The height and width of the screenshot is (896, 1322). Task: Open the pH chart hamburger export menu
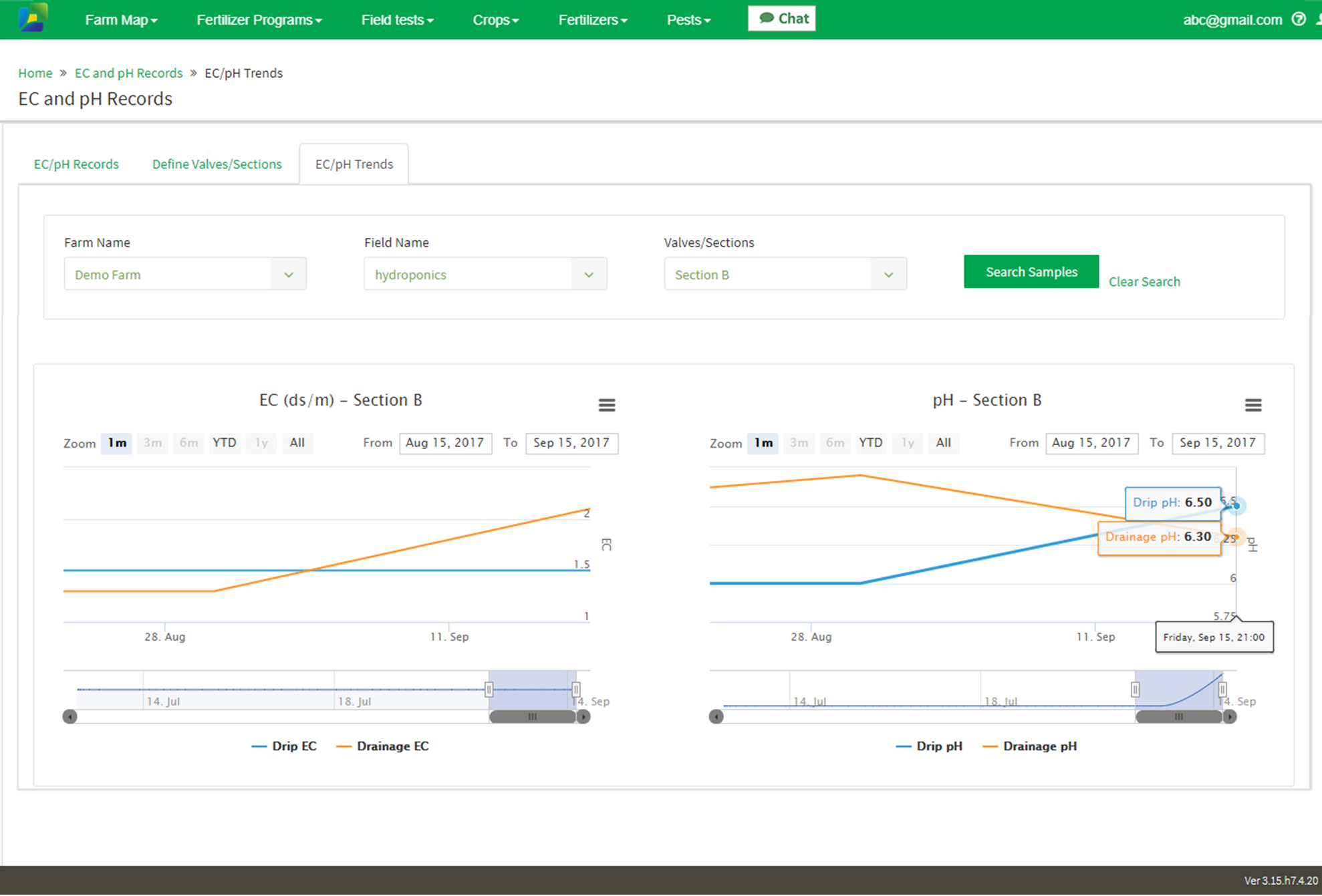(1253, 405)
